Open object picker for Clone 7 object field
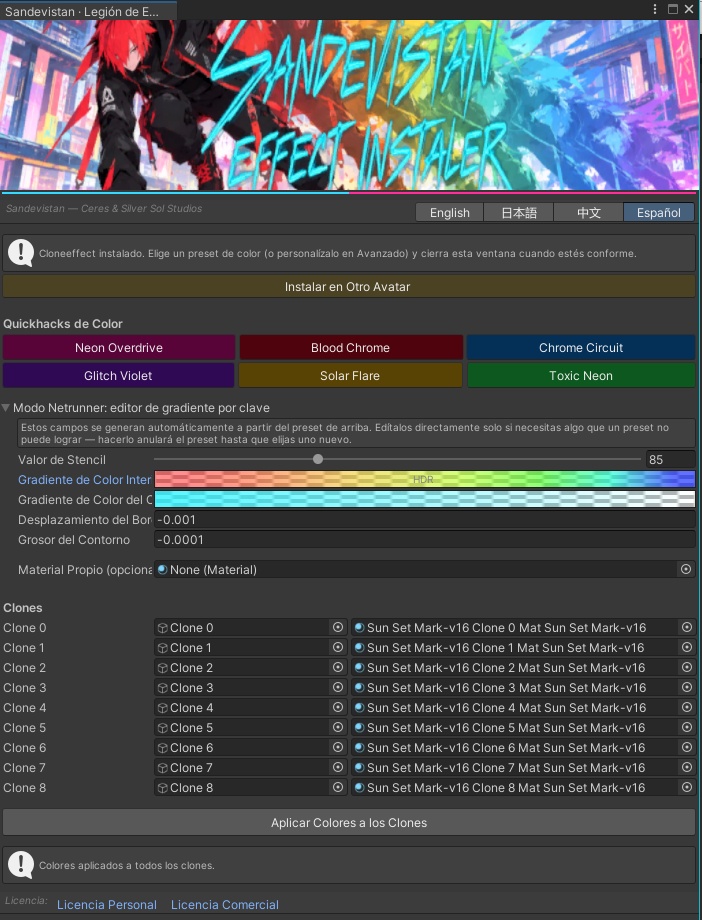702x920 pixels. (x=338, y=767)
